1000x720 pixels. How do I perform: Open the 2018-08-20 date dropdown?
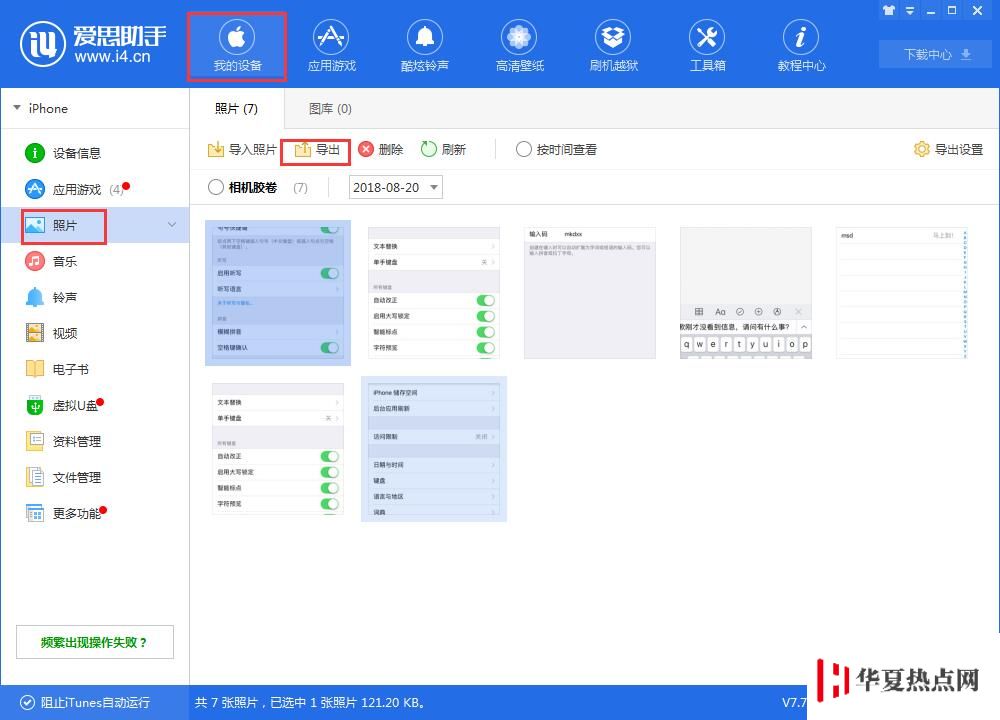click(395, 187)
